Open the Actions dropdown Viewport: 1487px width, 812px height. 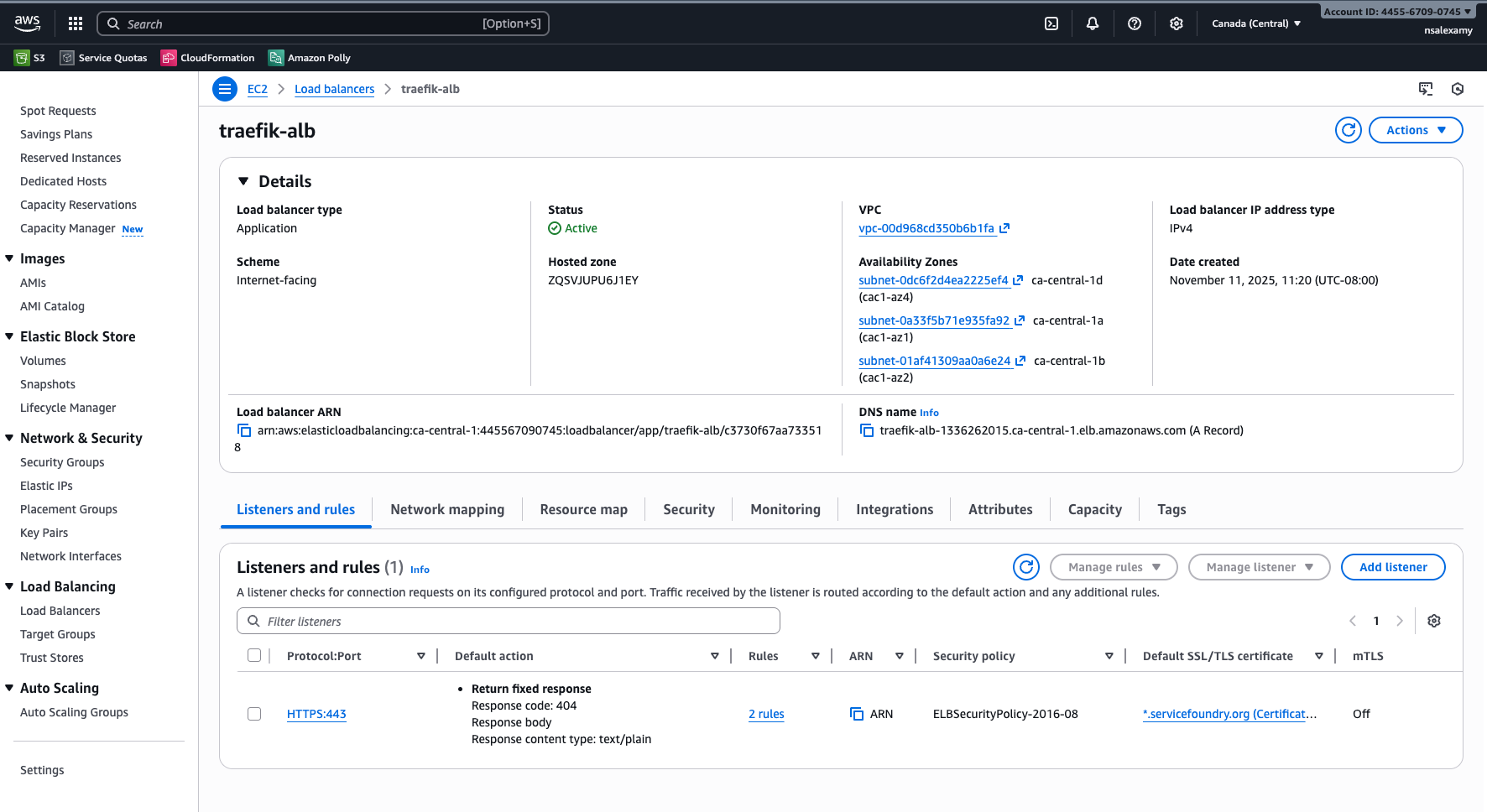coord(1415,130)
